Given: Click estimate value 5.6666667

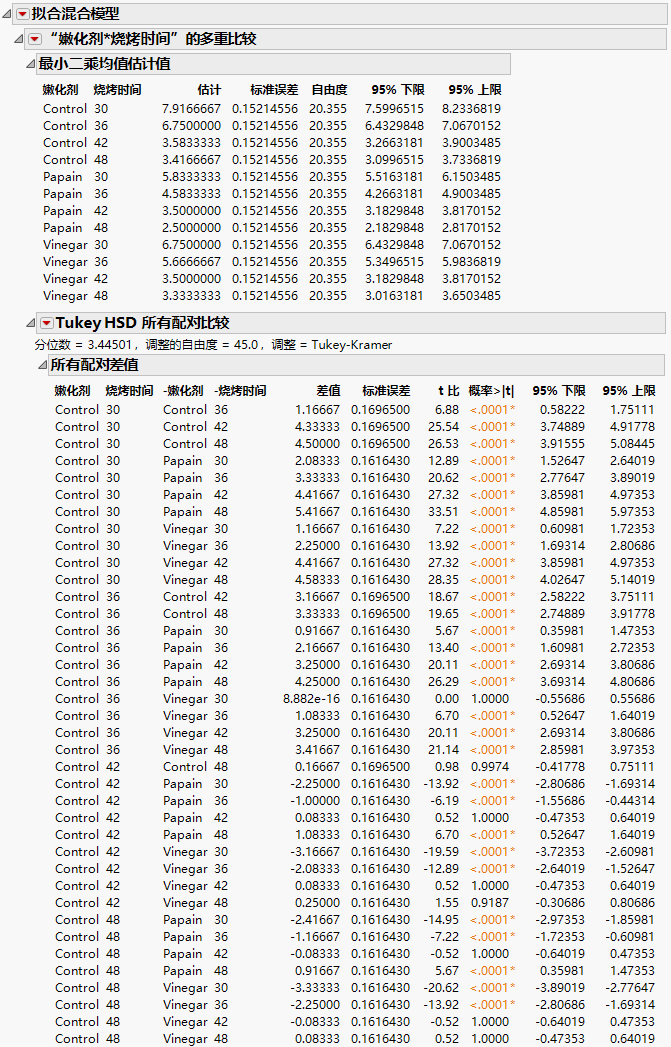Looking at the screenshot, I should (191, 262).
